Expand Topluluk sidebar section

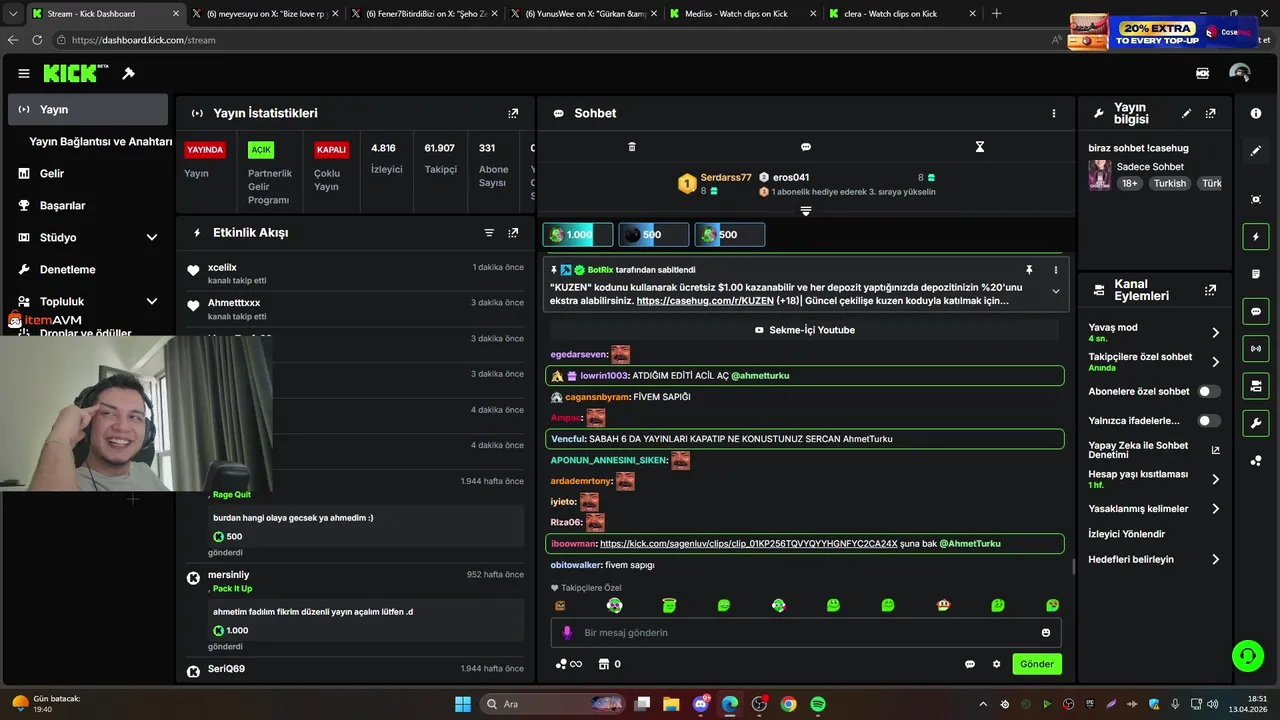152,301
